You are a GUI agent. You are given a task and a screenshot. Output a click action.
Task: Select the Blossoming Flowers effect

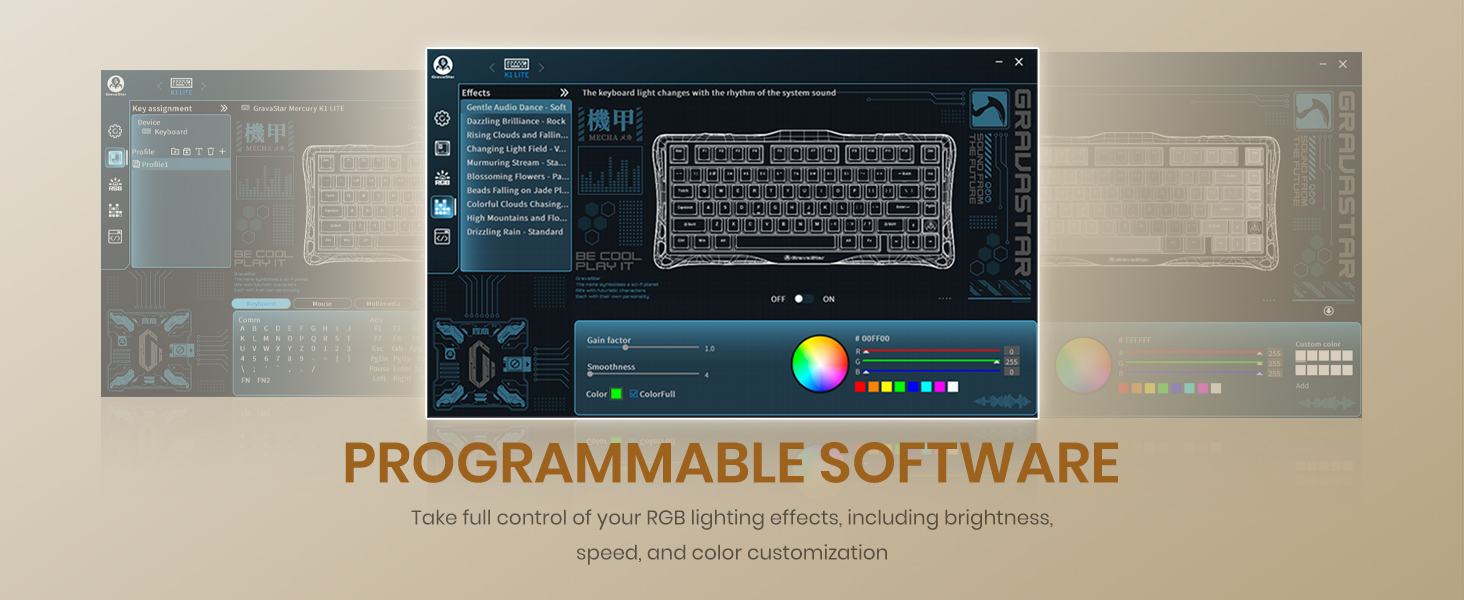[x=516, y=177]
